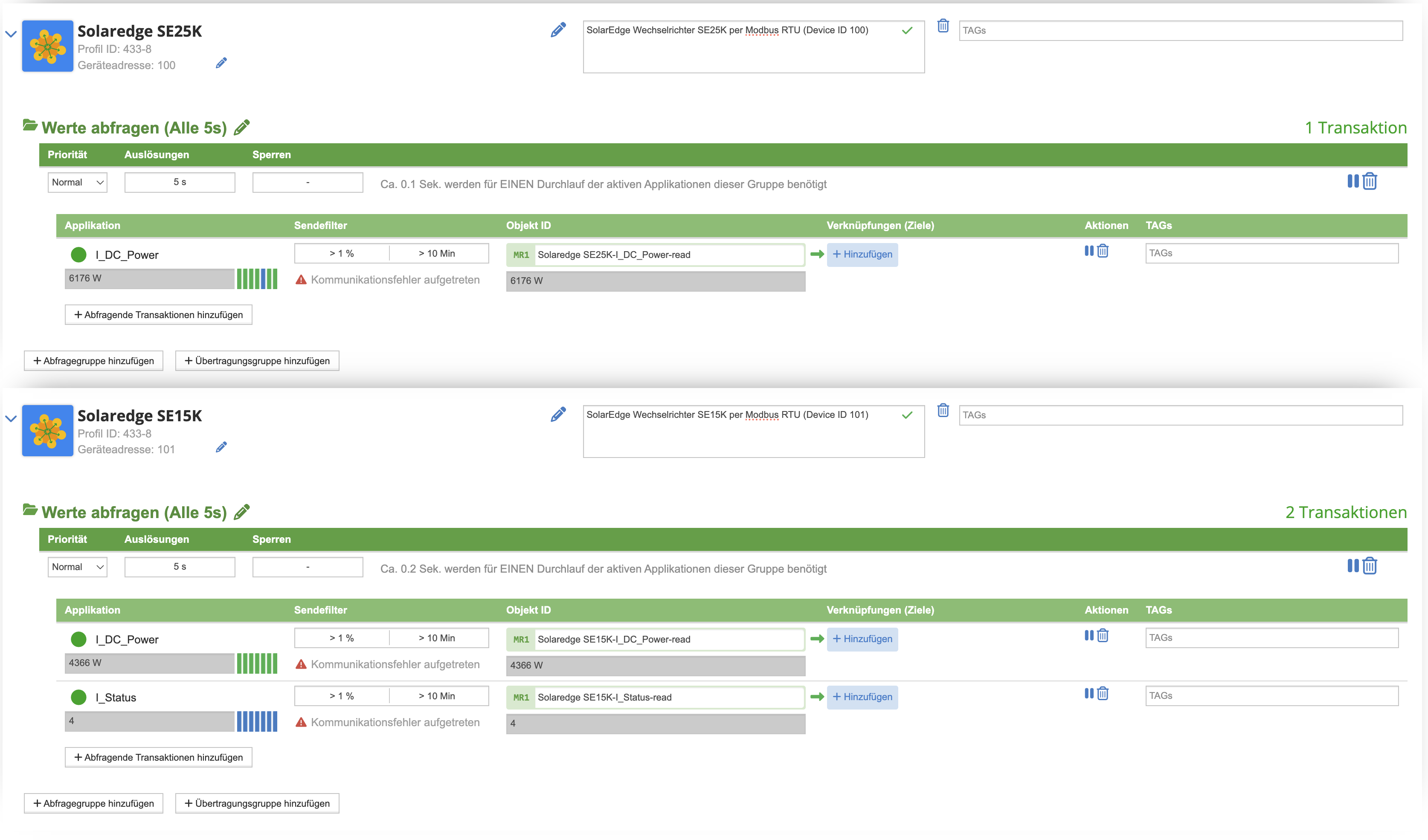
Task: Toggle SE15K I_Status status indicator
Action: (79, 697)
